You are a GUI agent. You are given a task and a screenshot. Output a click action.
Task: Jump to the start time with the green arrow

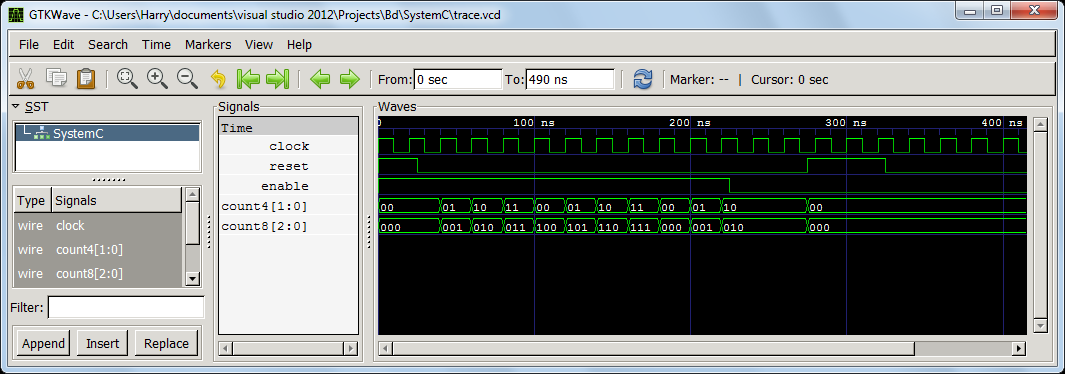pyautogui.click(x=249, y=79)
